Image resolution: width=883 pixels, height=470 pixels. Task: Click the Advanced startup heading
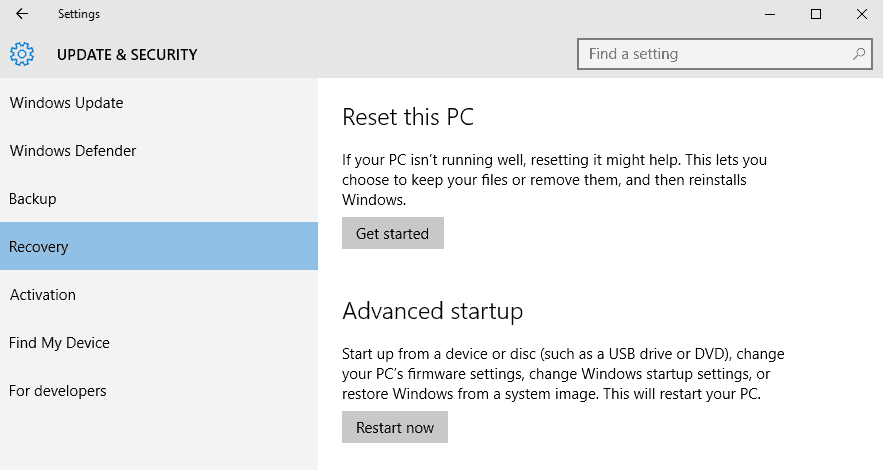(x=432, y=311)
